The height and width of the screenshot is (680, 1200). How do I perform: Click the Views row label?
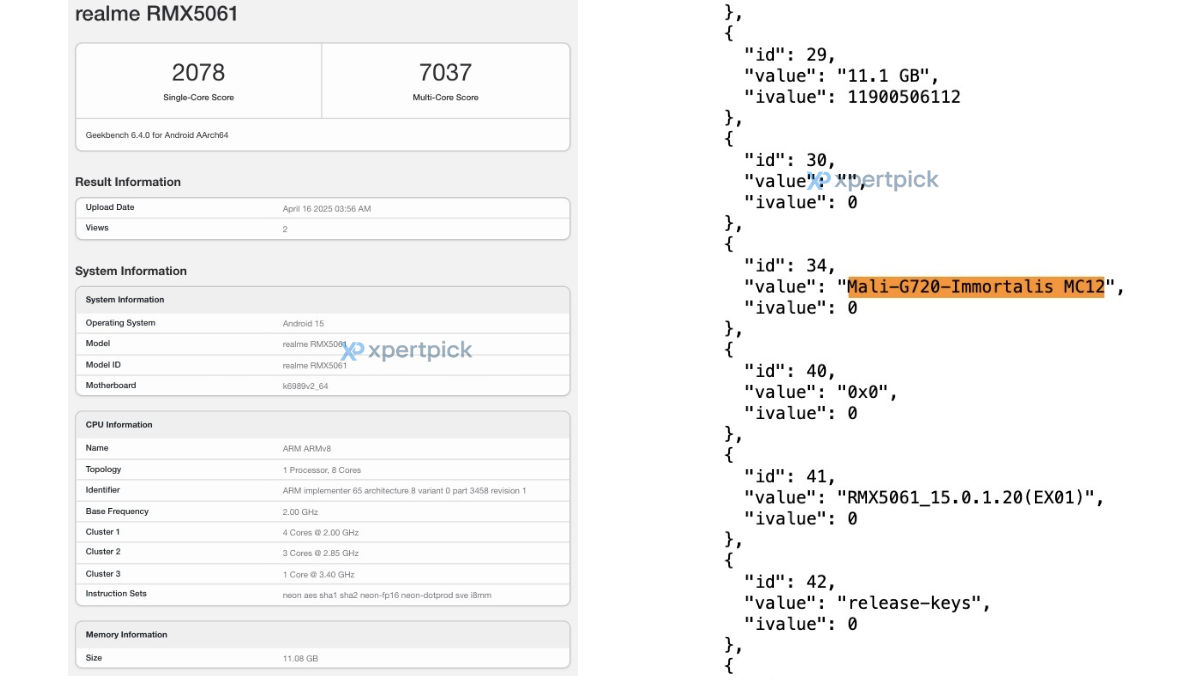click(97, 227)
